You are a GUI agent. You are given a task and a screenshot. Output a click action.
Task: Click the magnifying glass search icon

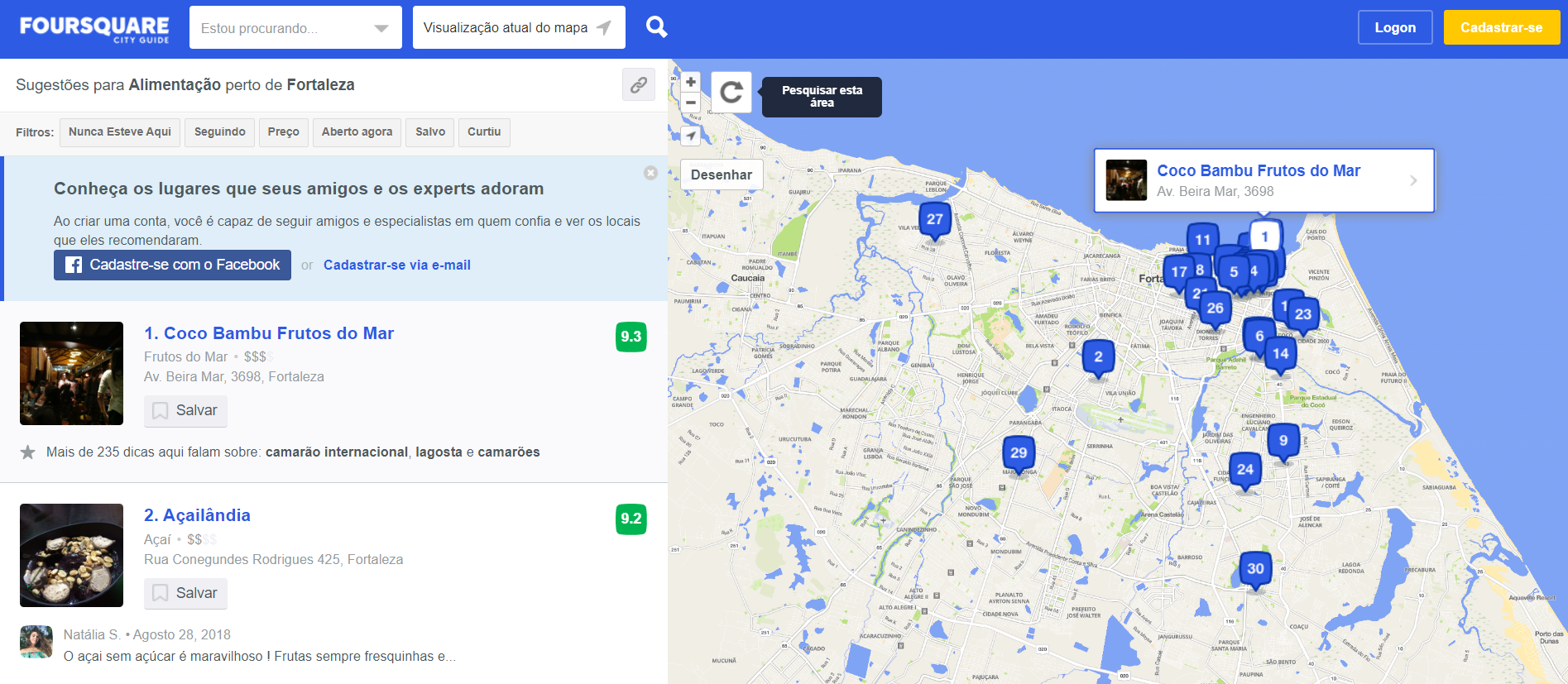656,27
